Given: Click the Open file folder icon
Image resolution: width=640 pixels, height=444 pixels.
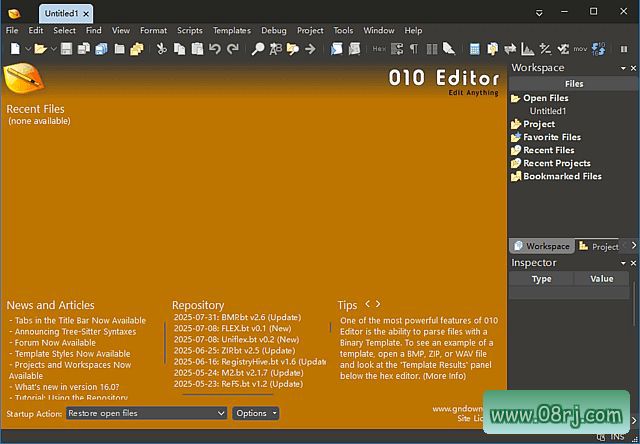Looking at the screenshot, I should pos(40,49).
